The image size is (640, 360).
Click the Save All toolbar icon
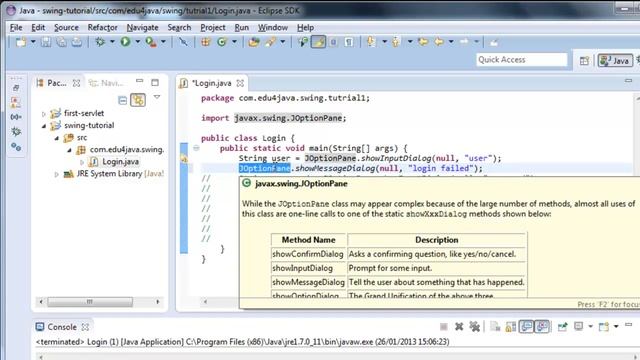coord(61,42)
